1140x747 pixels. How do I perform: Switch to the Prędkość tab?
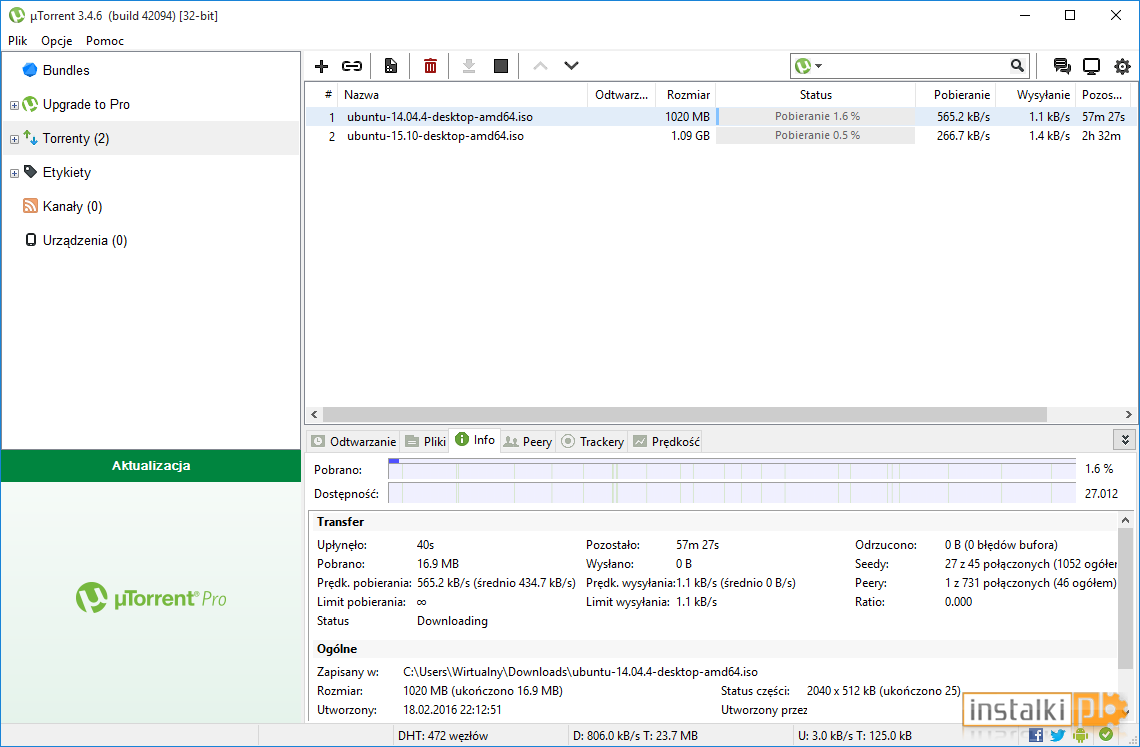(x=666, y=442)
